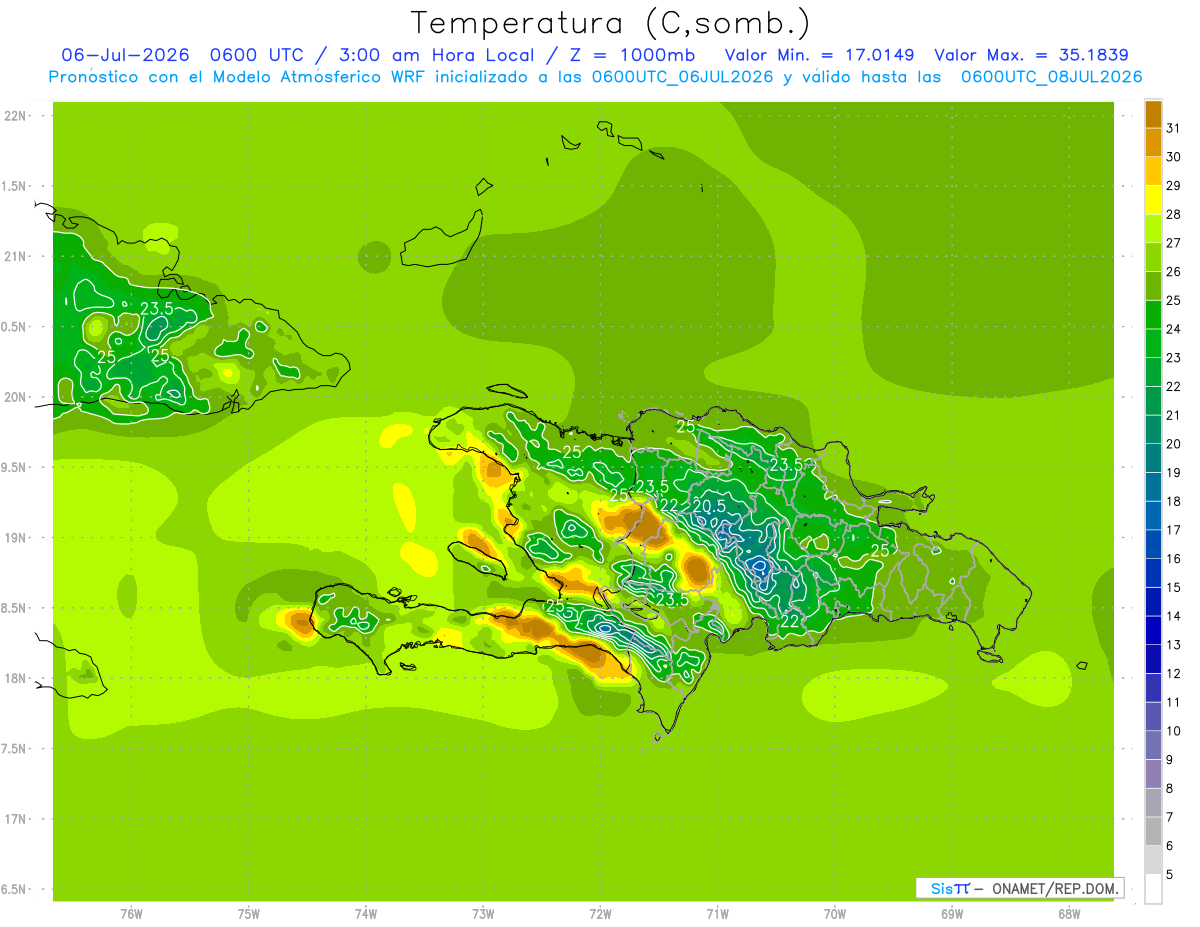
Task: Click colorbar swatch between 30 and 31
Action: tap(1153, 142)
